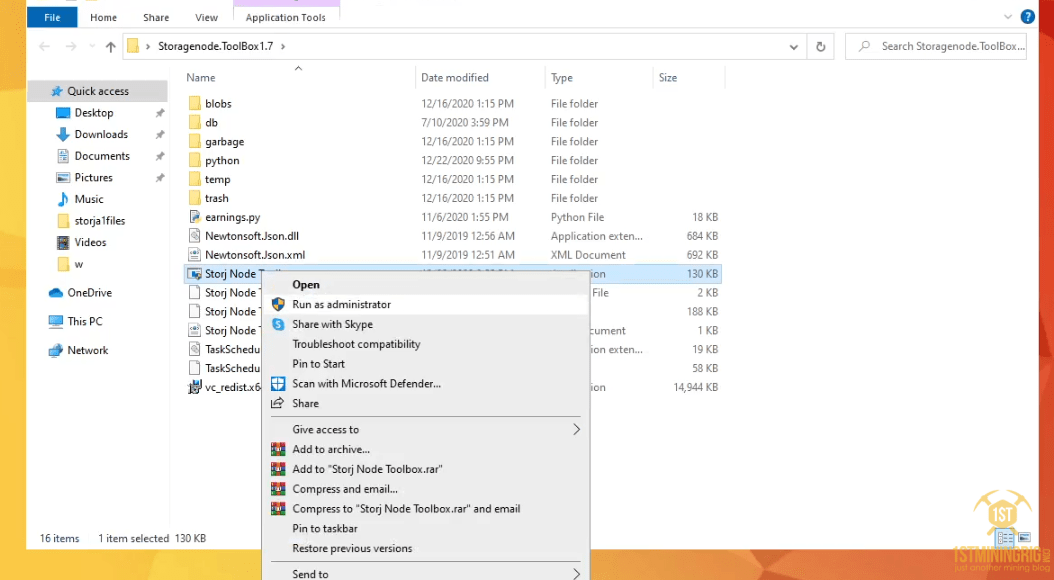Sort files by Date modified column
The image size is (1054, 580).
pos(454,77)
